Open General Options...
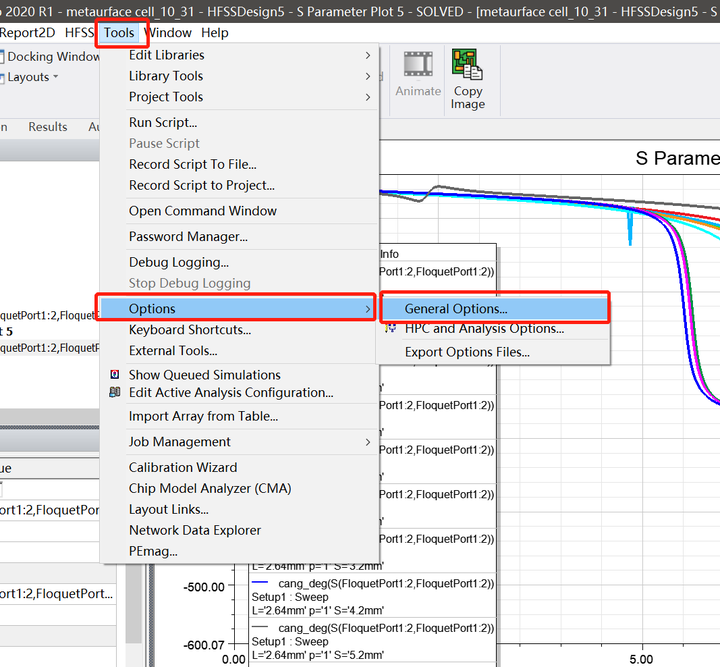Viewport: 720px width, 667px height. coord(494,308)
